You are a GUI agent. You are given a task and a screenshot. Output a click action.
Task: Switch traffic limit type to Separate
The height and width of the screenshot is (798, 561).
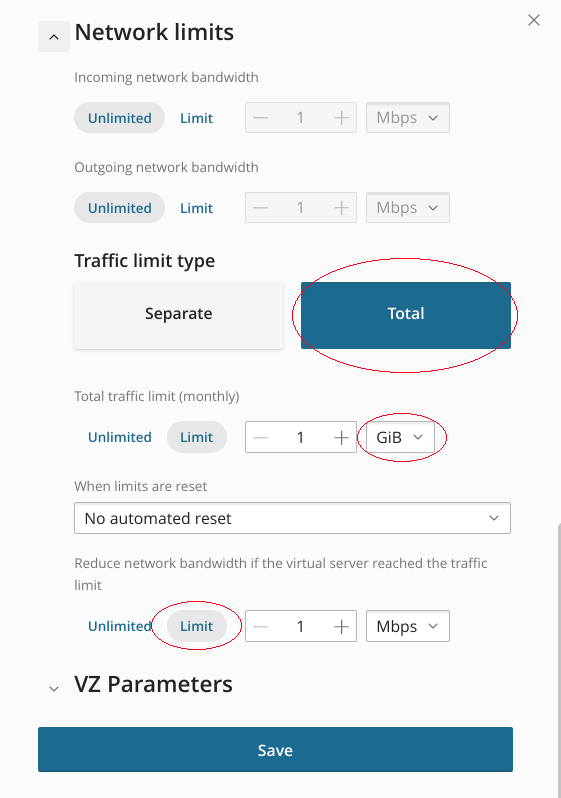pyautogui.click(x=179, y=316)
